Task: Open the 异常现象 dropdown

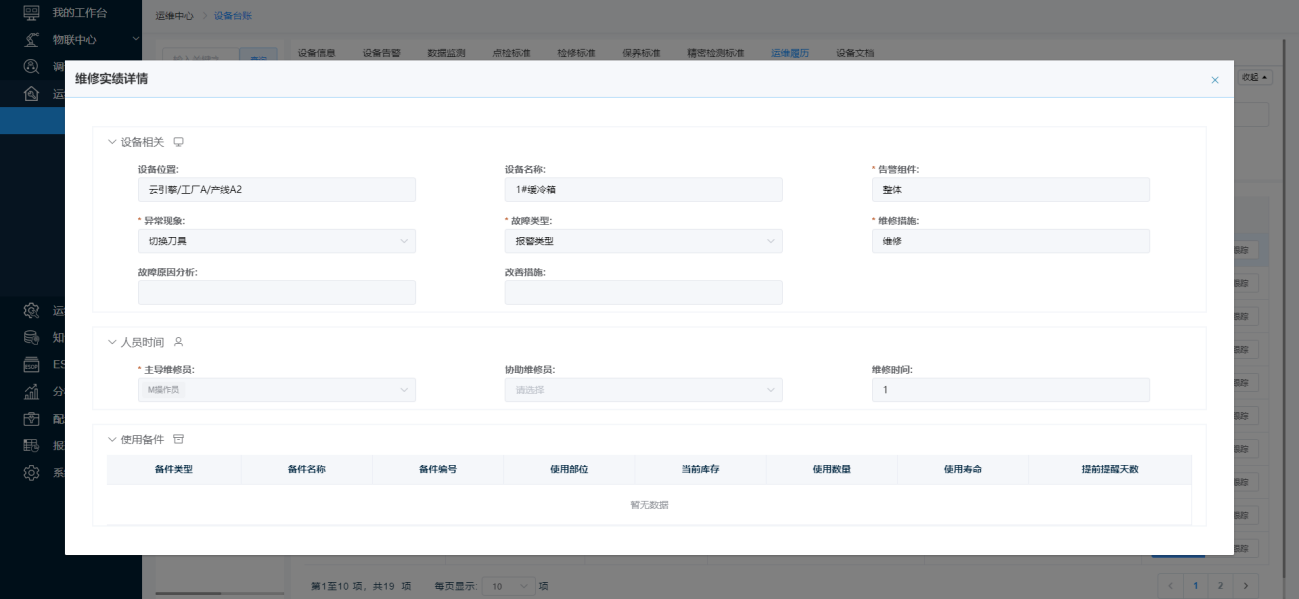Action: [x=276, y=241]
